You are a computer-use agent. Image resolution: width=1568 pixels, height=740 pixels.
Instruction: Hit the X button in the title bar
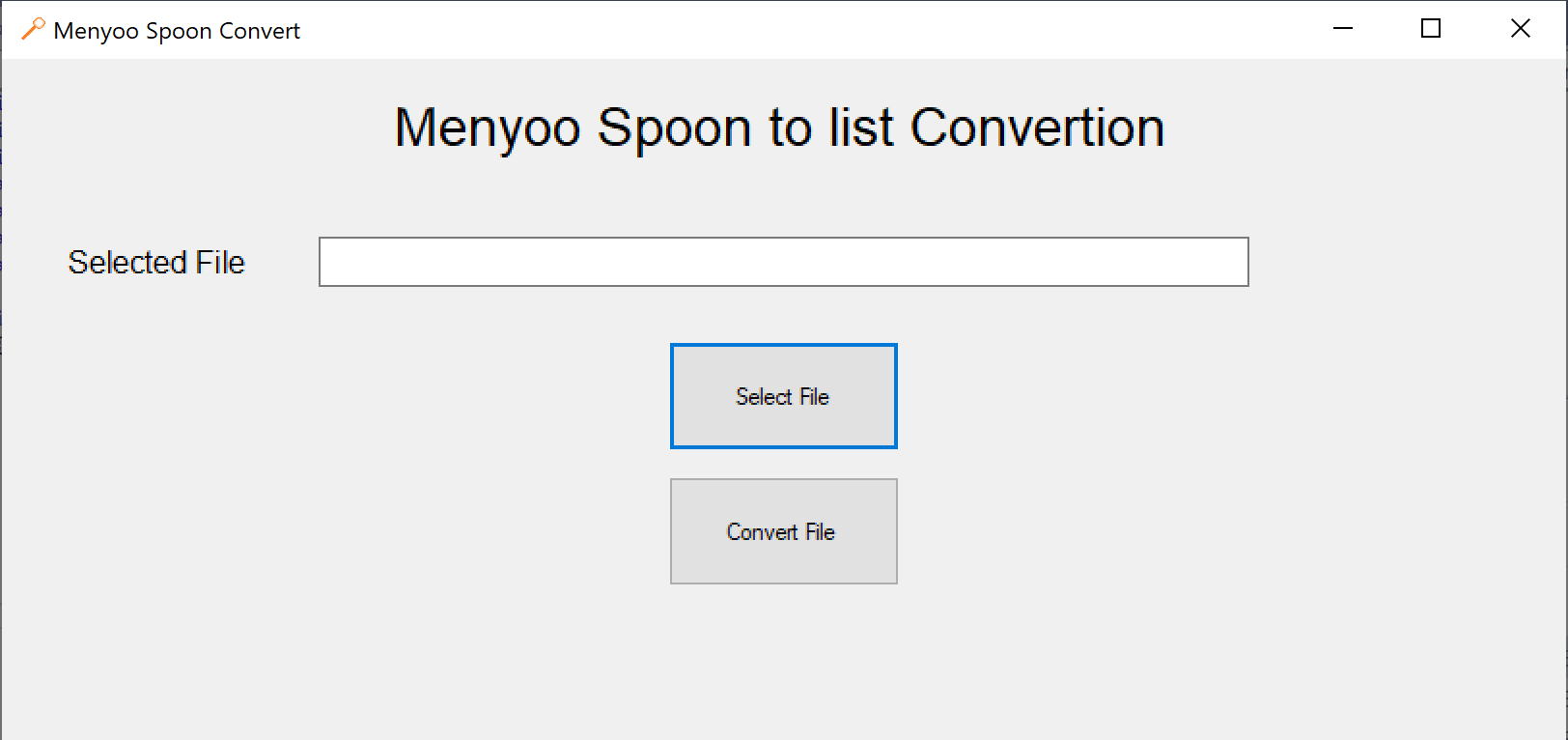click(1520, 29)
